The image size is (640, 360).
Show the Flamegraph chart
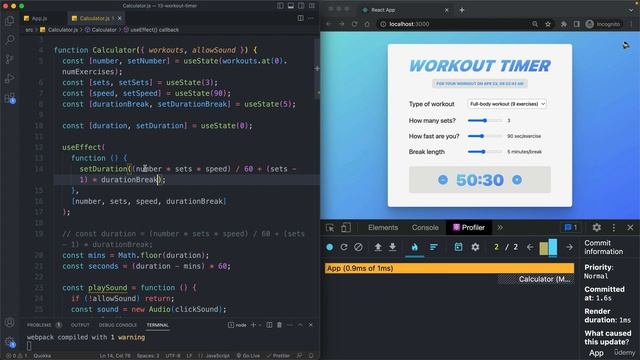pos(414,247)
